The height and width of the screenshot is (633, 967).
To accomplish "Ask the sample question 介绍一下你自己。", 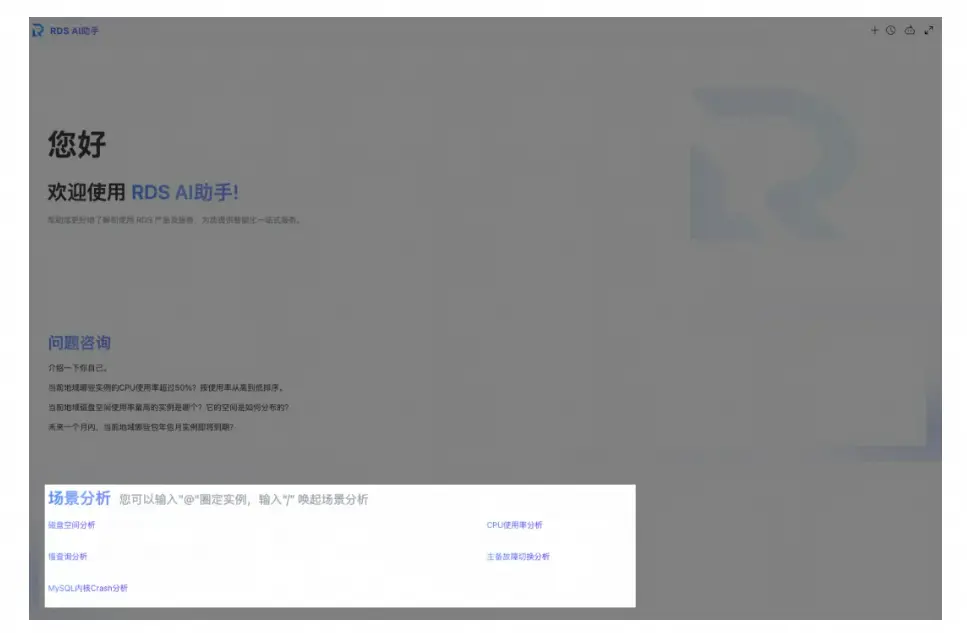I will click(78, 368).
